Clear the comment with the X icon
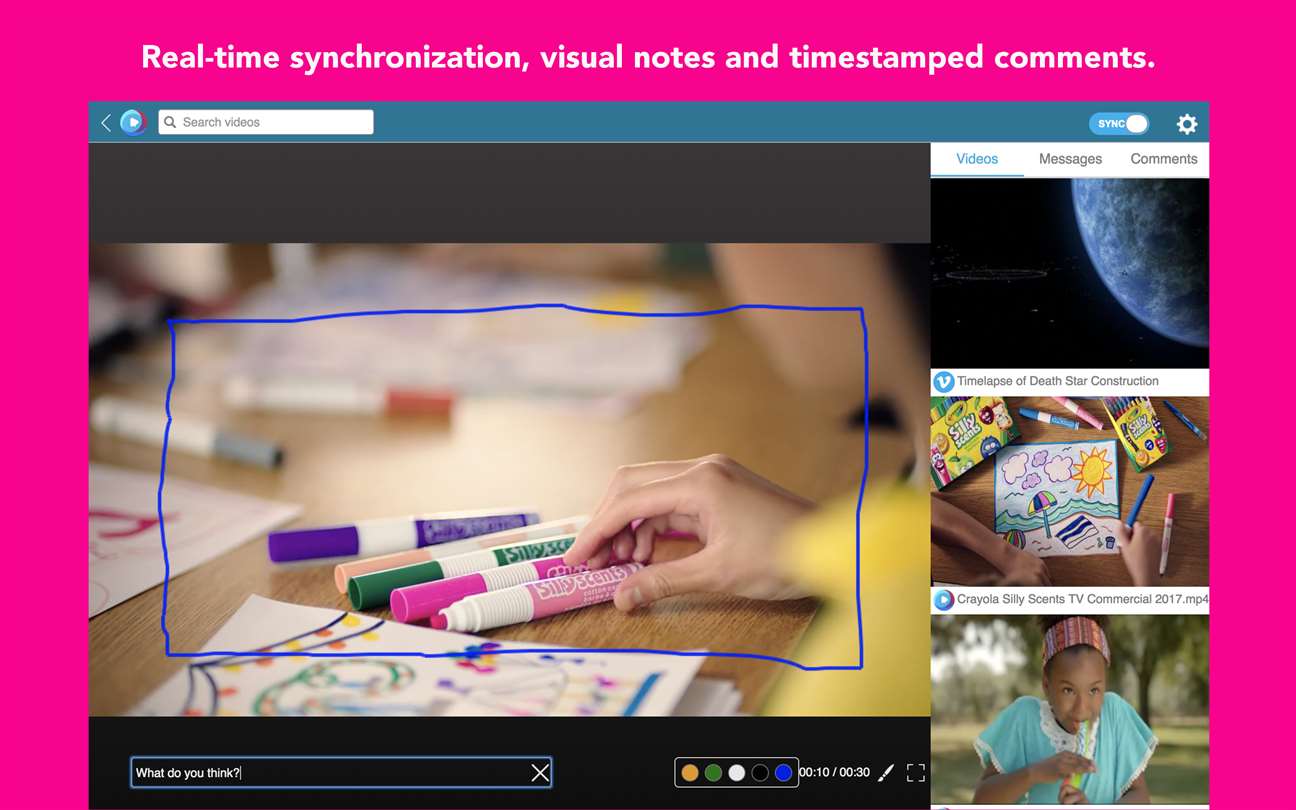Image resolution: width=1296 pixels, height=810 pixels. 540,772
